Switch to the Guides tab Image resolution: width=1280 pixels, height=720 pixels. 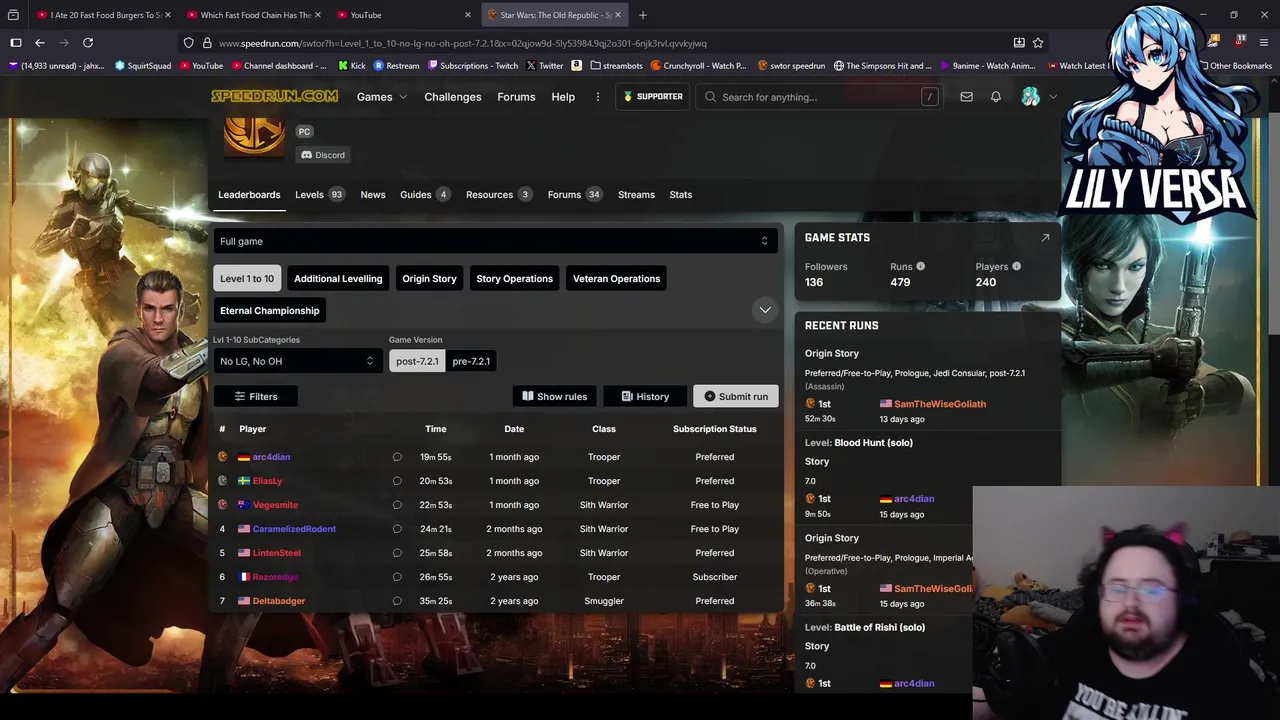(x=425, y=195)
